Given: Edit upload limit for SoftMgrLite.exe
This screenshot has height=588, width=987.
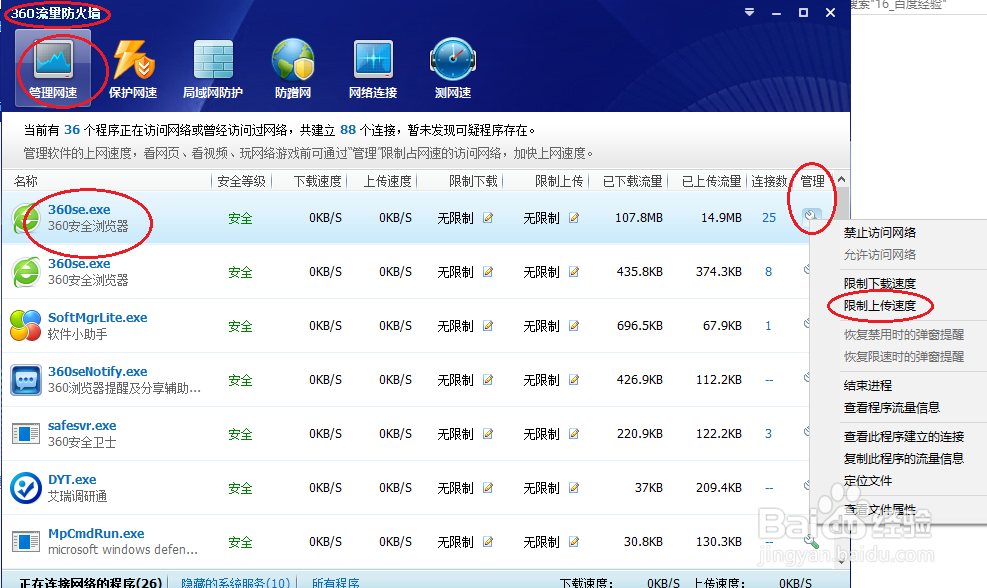Looking at the screenshot, I should pos(573,326).
